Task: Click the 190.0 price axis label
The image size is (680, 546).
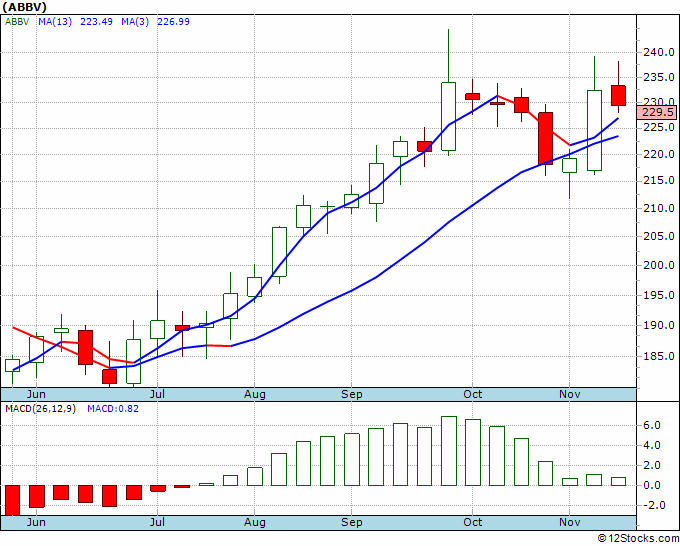Action: [658, 325]
